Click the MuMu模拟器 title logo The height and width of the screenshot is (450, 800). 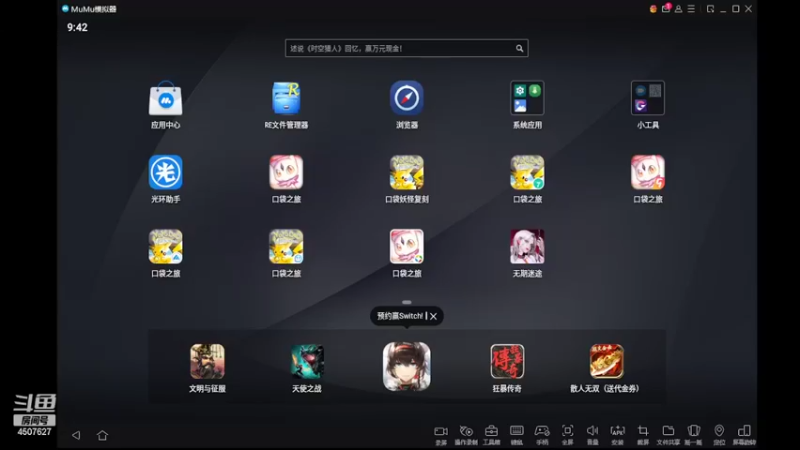tap(89, 9)
